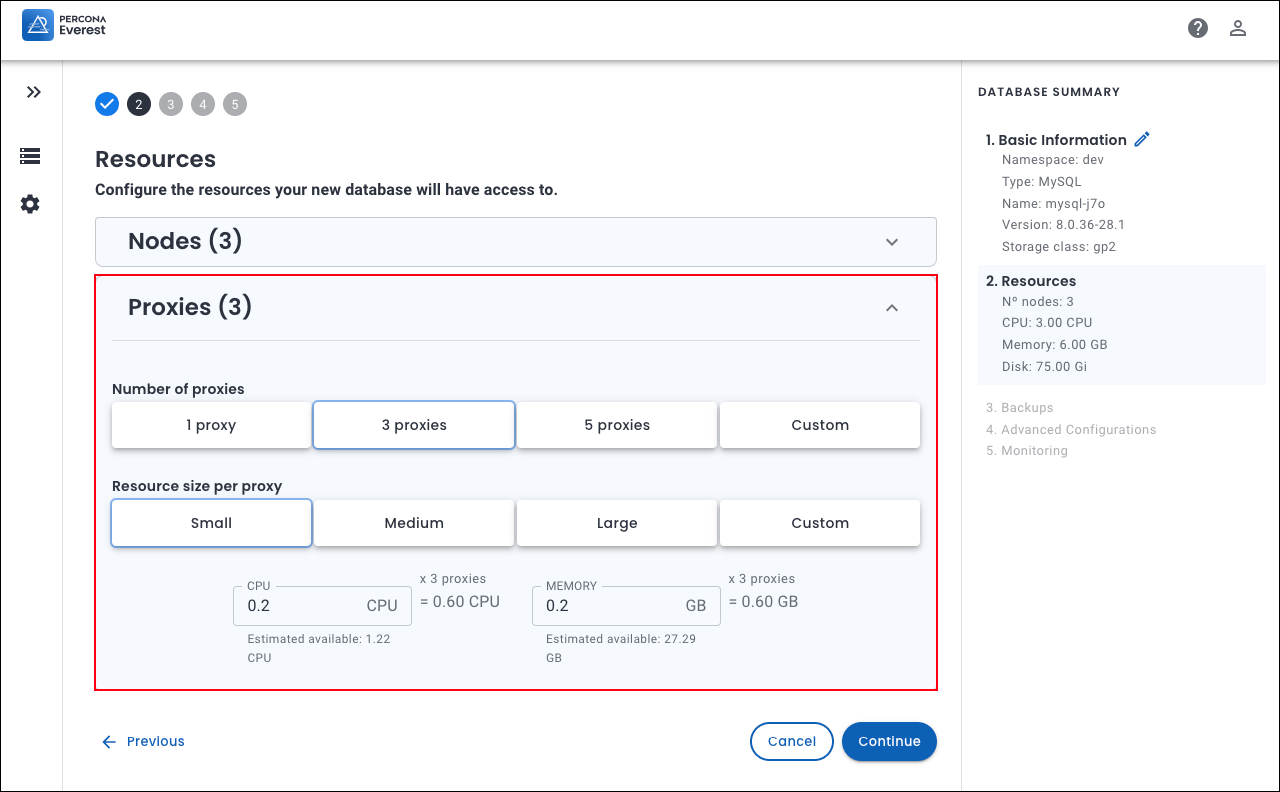Go to step 5 in stepper
The height and width of the screenshot is (792, 1280).
235,104
